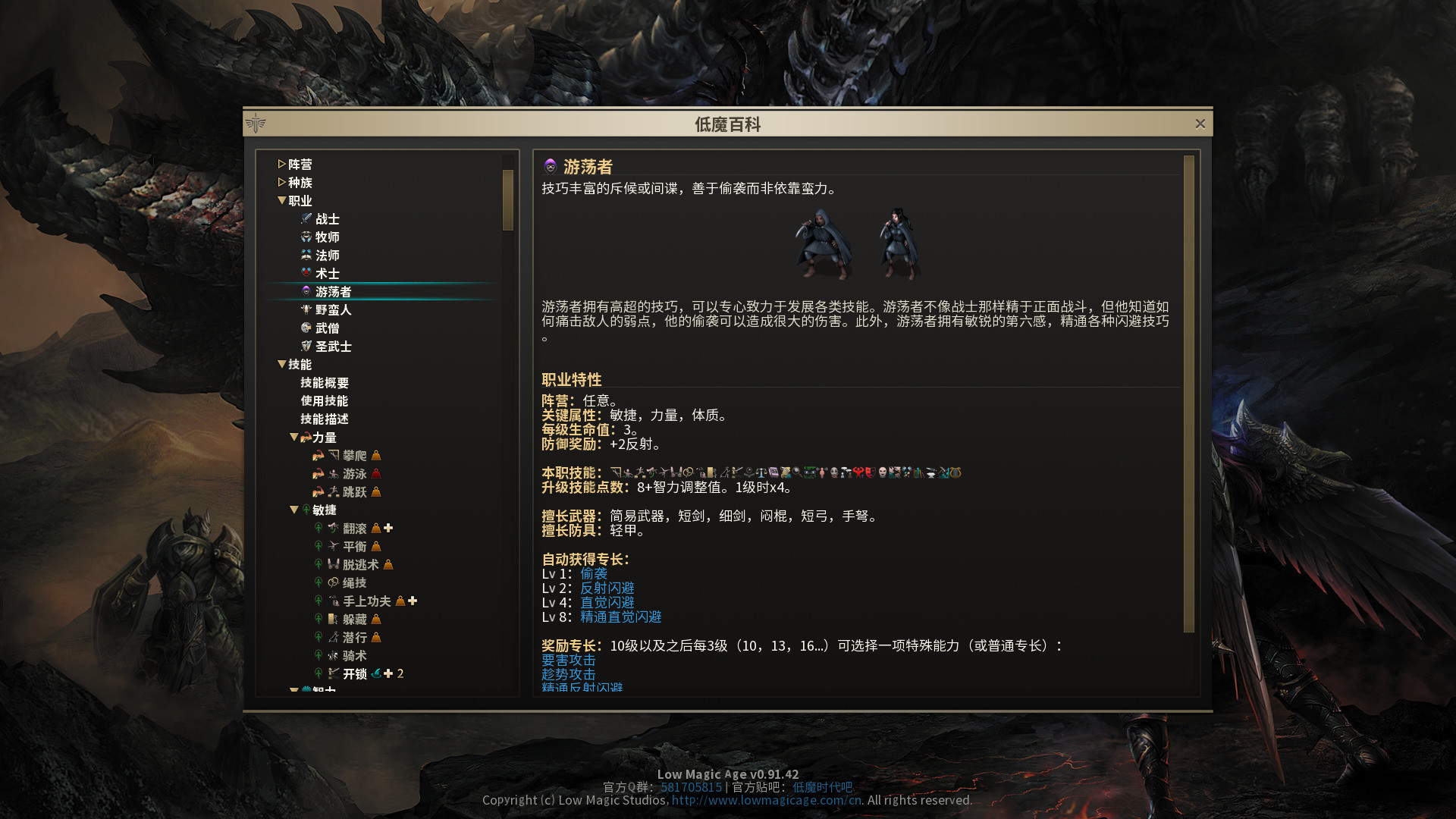This screenshot has height=819, width=1456.
Task: Click the winged emblem in title bar
Action: 256,123
